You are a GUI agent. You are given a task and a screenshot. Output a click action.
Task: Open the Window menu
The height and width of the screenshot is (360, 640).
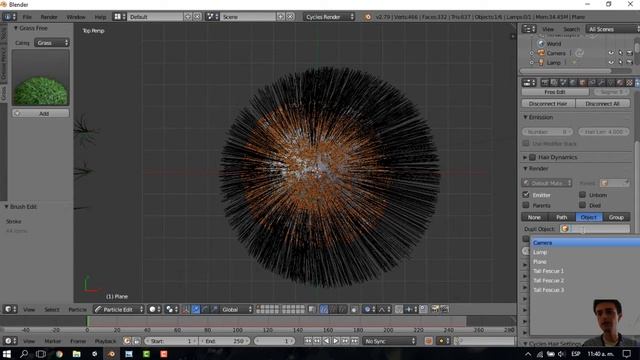[76, 17]
